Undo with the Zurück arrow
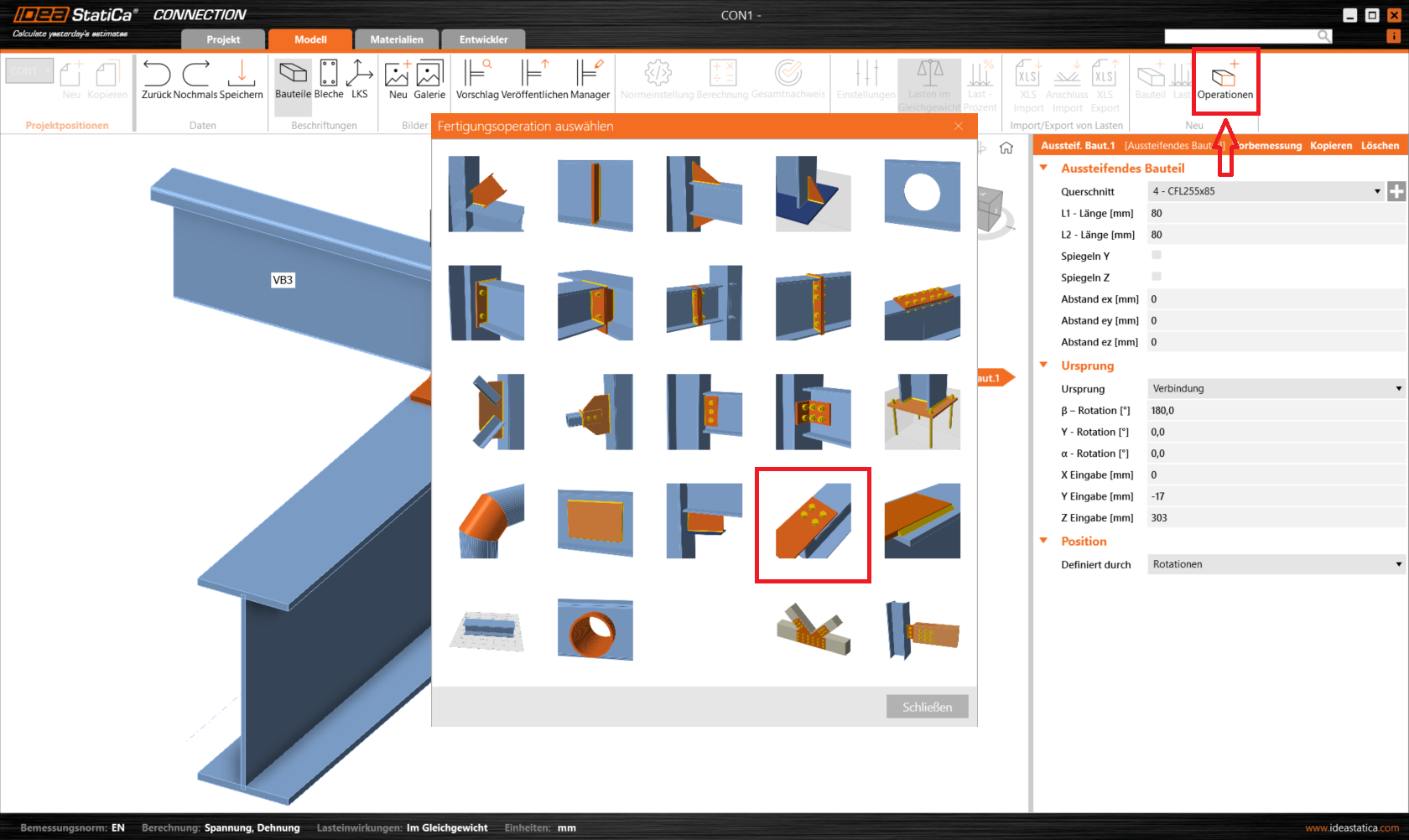 coord(157,80)
